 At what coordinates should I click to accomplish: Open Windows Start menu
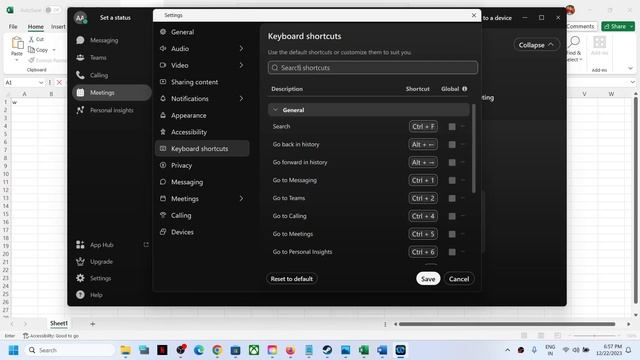click(13, 350)
